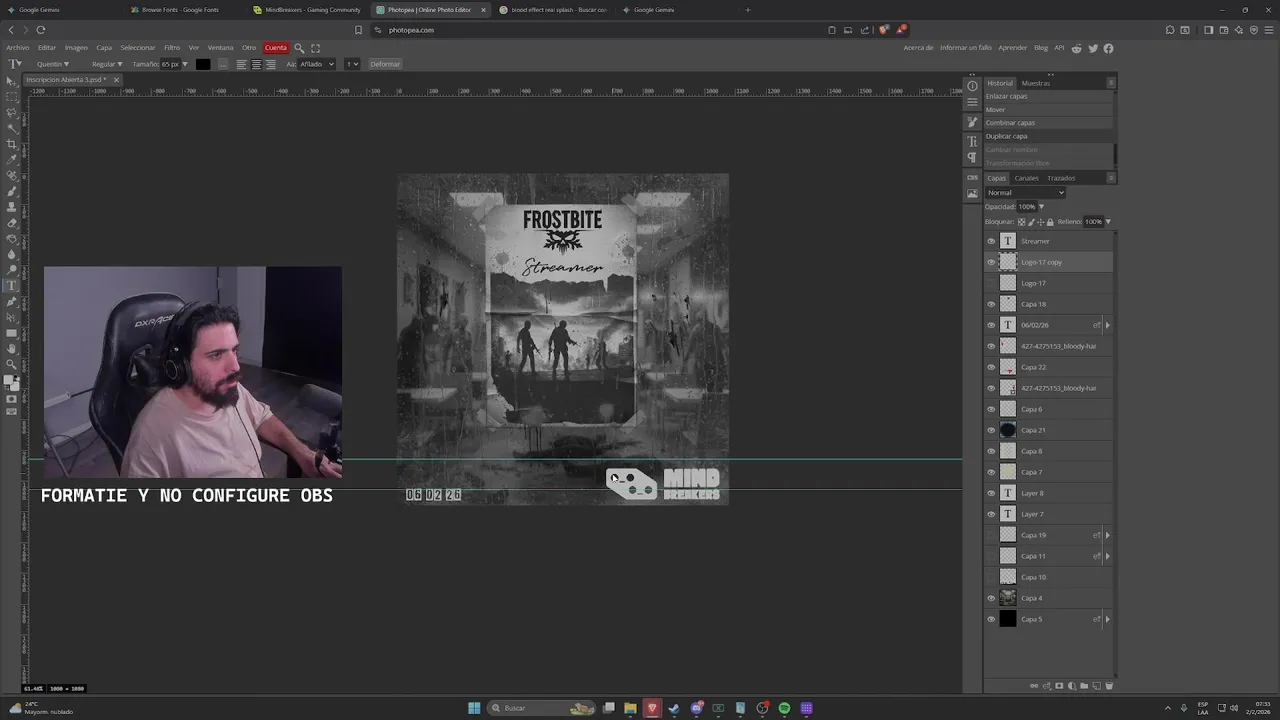This screenshot has height=720, width=1280.
Task: Select the Rectangle Select tool
Action: 12,97
